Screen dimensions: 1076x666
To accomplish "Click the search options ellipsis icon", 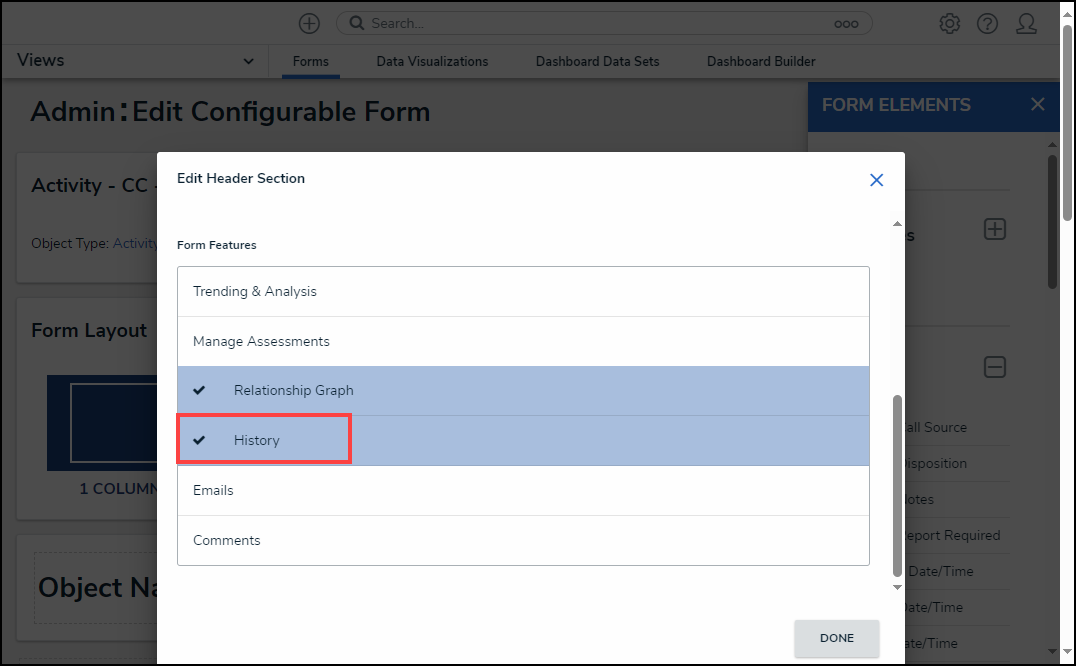I will 847,23.
